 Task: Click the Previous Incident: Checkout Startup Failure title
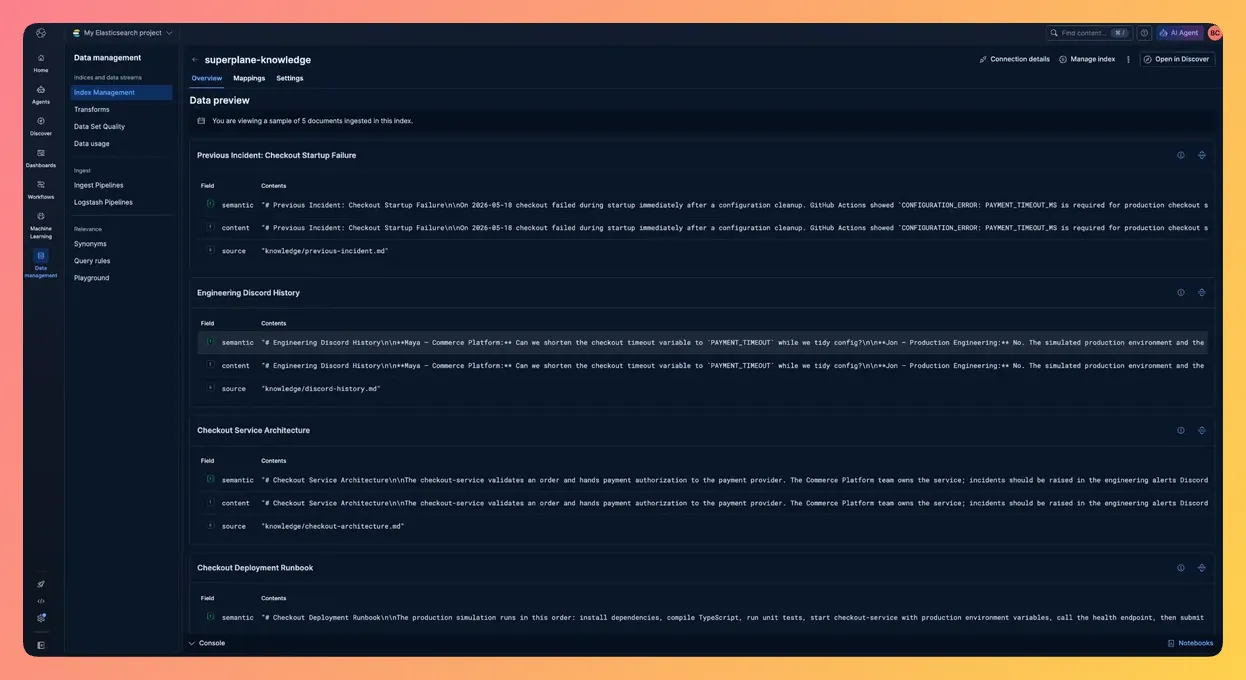point(276,155)
